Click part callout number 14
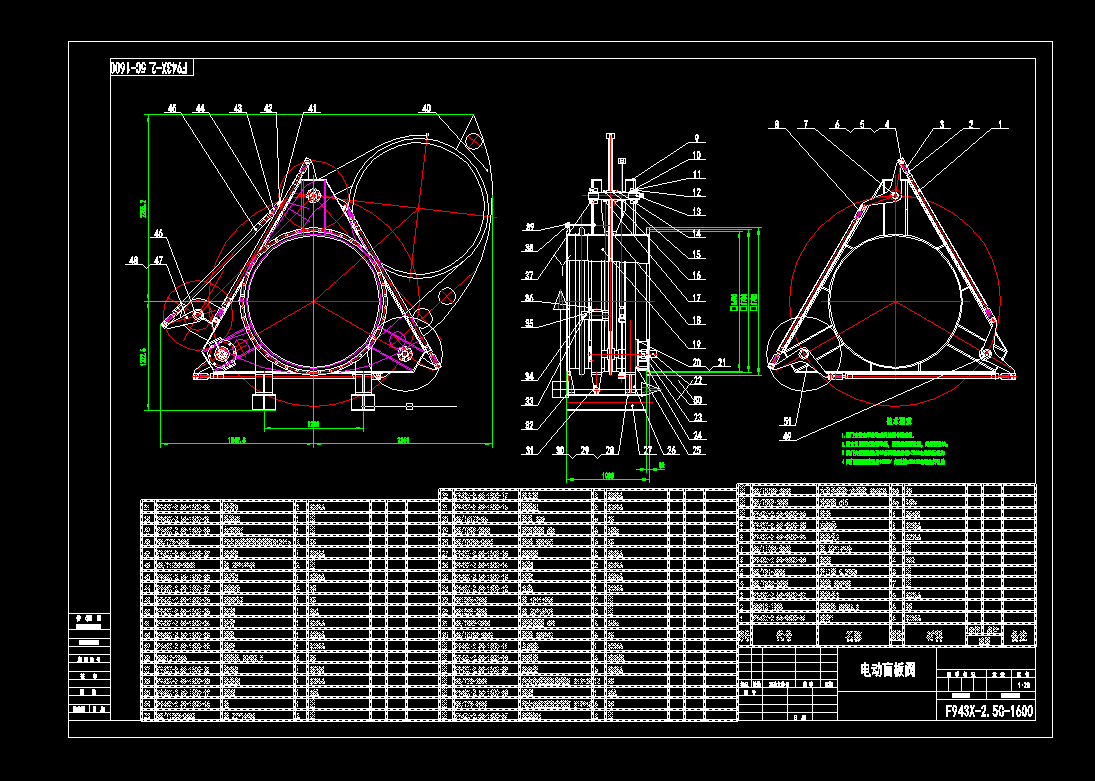Screen dimensions: 1095x781 click(697, 234)
